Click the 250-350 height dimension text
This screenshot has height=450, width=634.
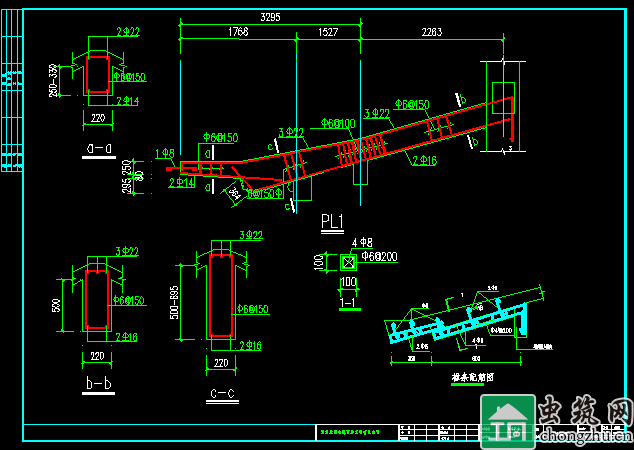(52, 80)
